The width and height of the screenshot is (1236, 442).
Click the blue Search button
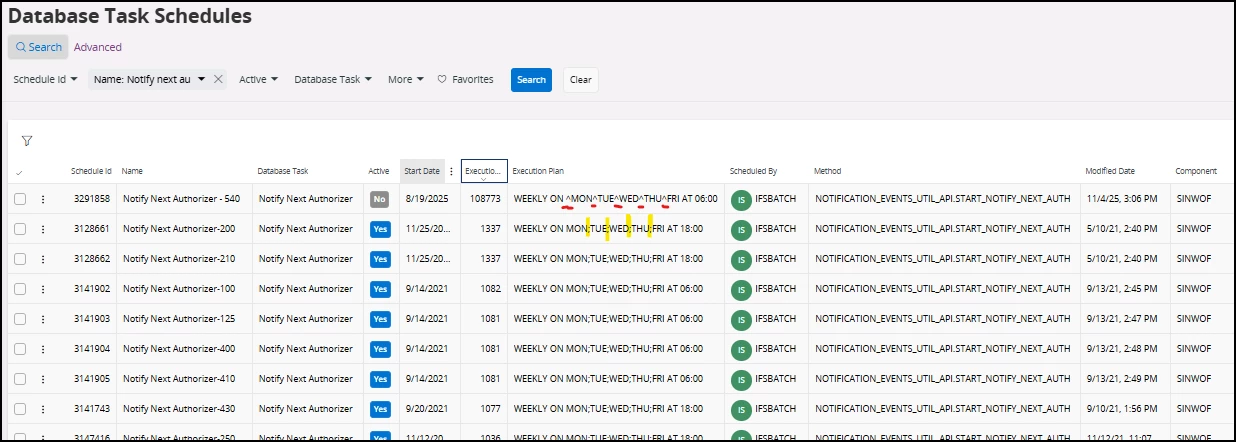(x=531, y=80)
